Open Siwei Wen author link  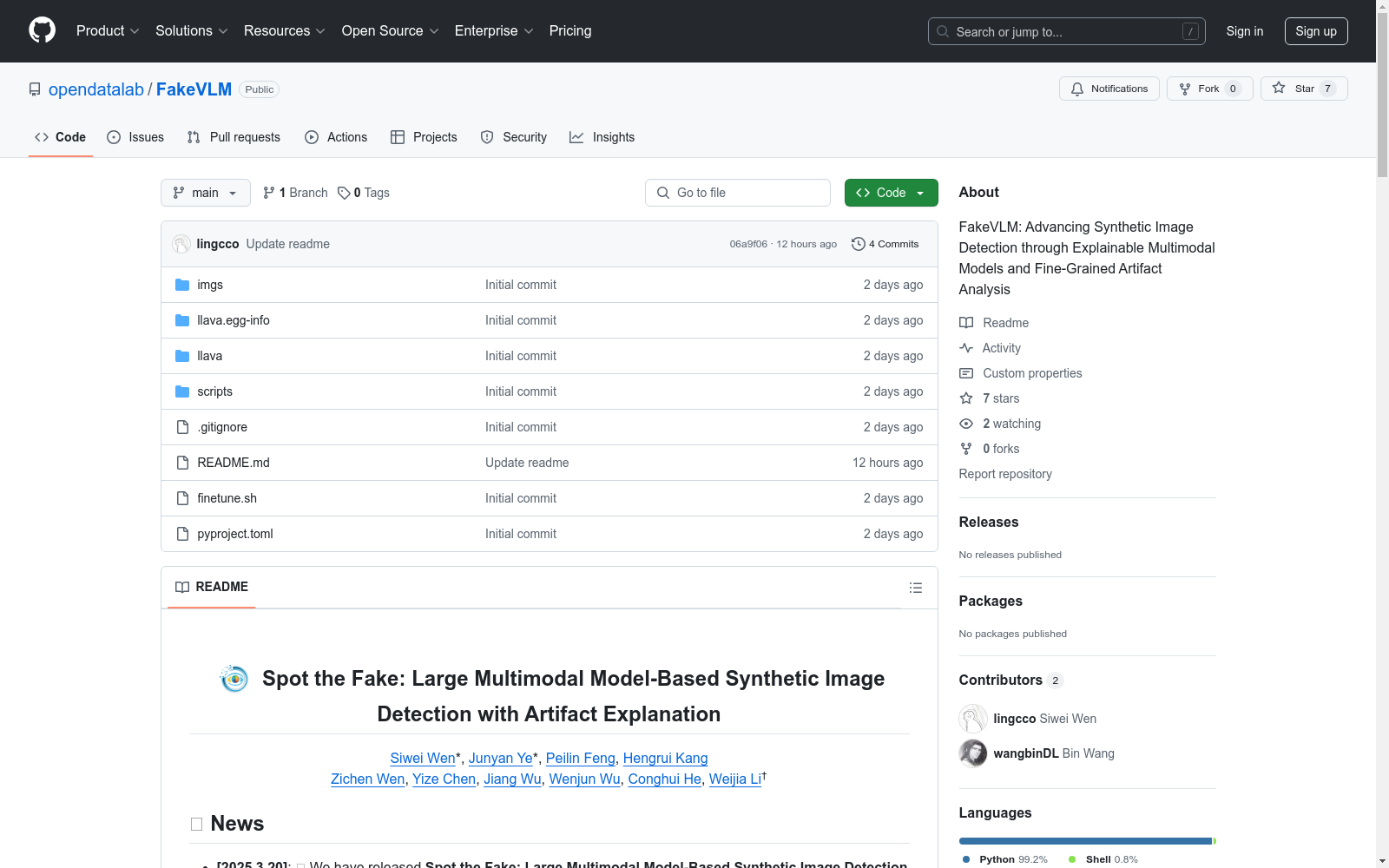click(x=423, y=758)
